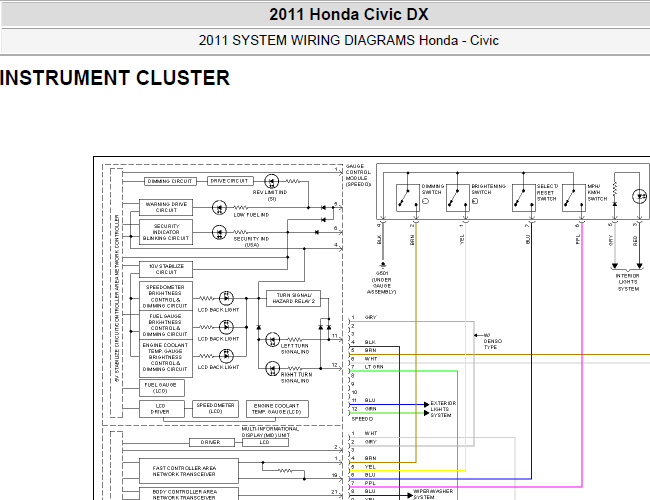
Task: Click the "DRIVER" box in MID unit
Action: 210,442
